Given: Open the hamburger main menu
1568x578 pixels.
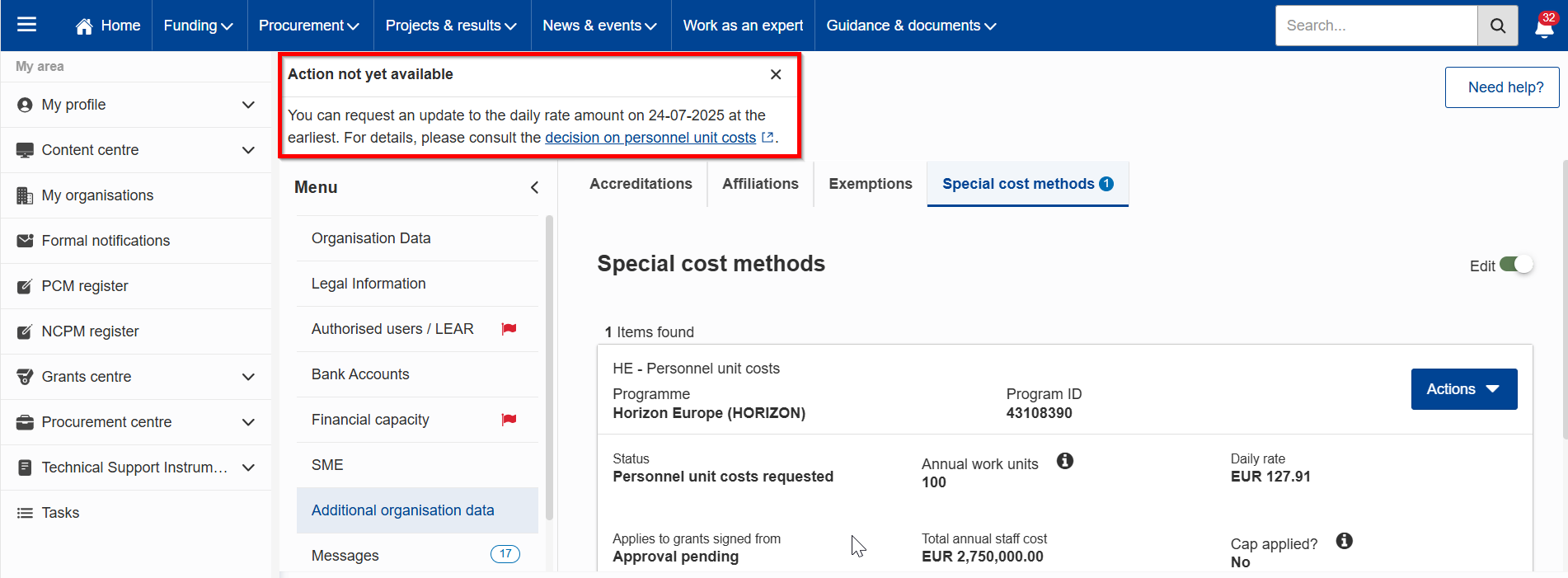Looking at the screenshot, I should coord(26,25).
